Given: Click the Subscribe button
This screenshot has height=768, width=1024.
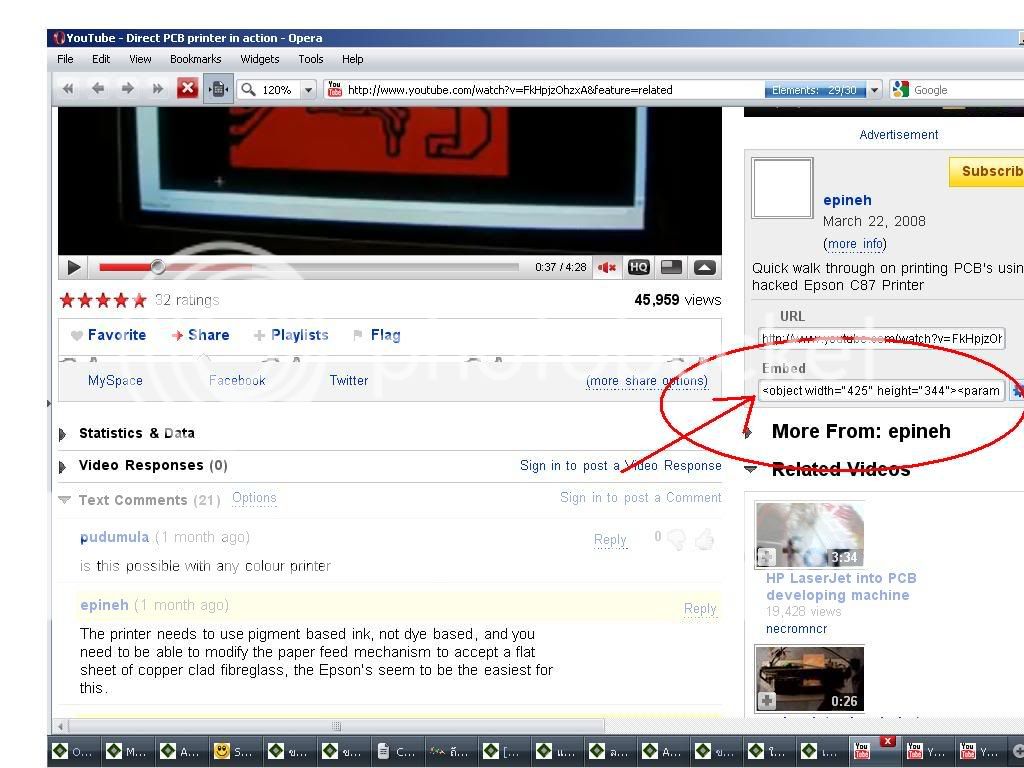Looking at the screenshot, I should pos(986,172).
